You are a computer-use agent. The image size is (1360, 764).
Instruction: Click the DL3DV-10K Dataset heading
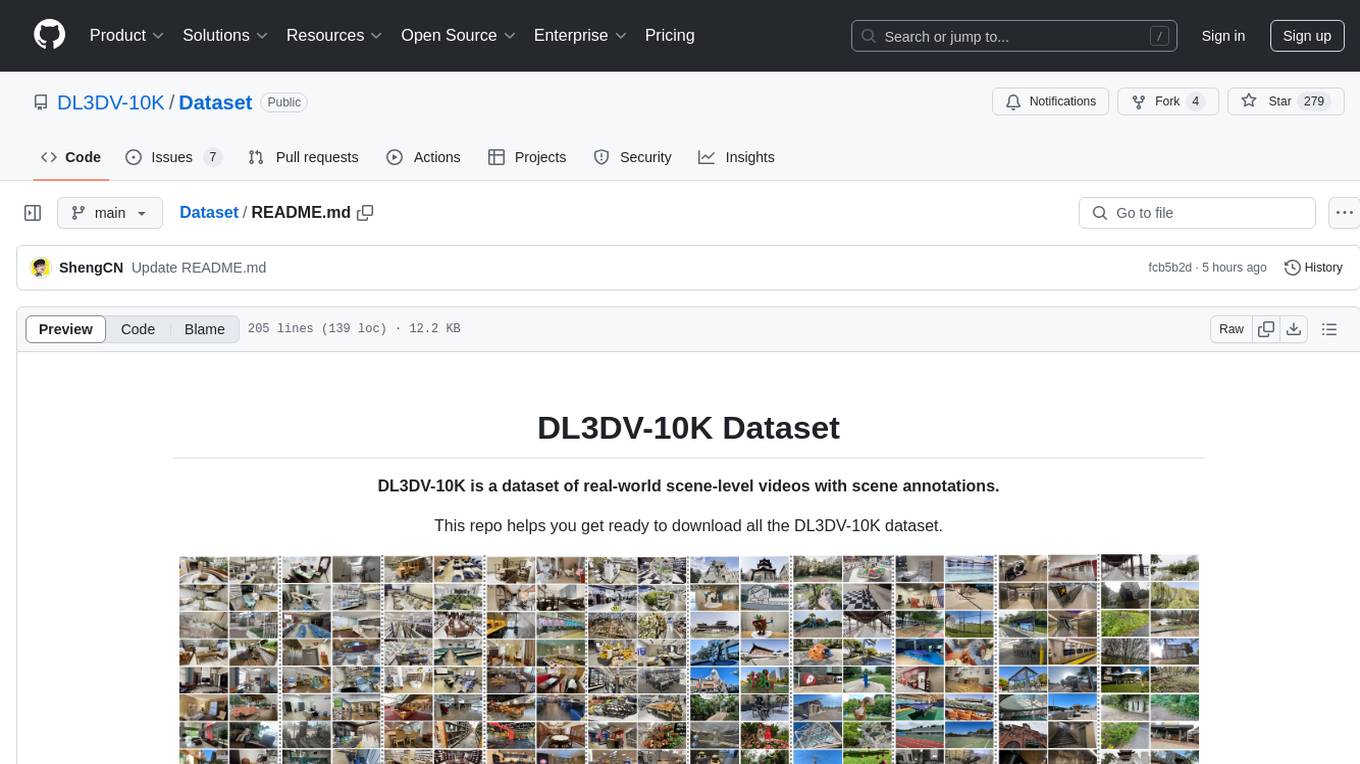(x=688, y=428)
